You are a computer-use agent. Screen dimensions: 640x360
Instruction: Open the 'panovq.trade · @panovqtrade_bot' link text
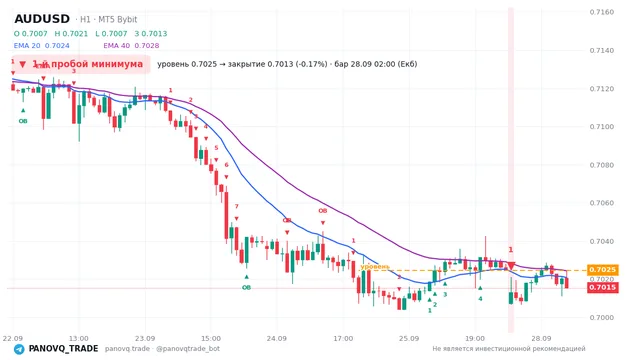pyautogui.click(x=162, y=349)
